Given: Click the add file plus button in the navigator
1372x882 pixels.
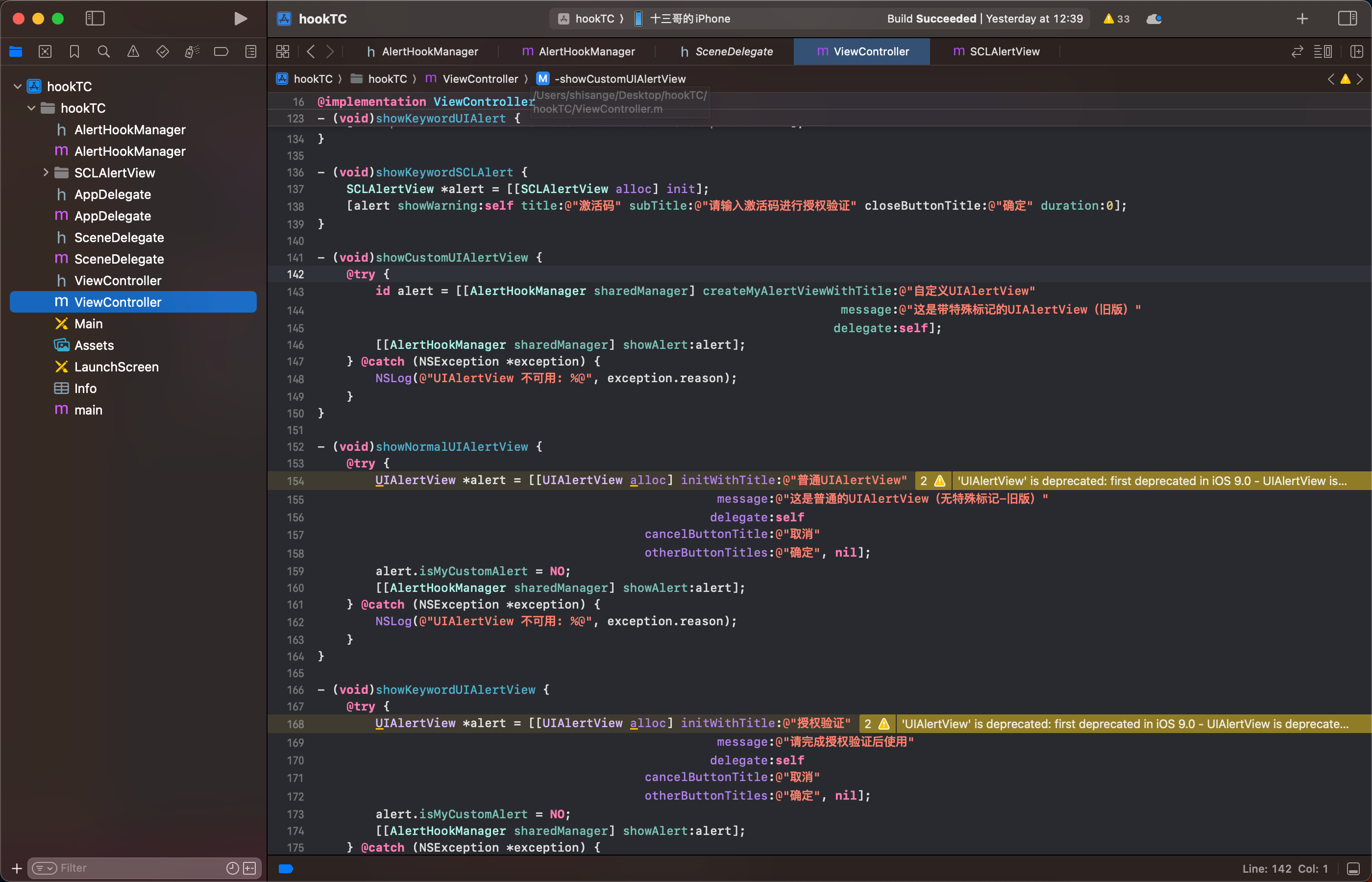Looking at the screenshot, I should point(17,868).
